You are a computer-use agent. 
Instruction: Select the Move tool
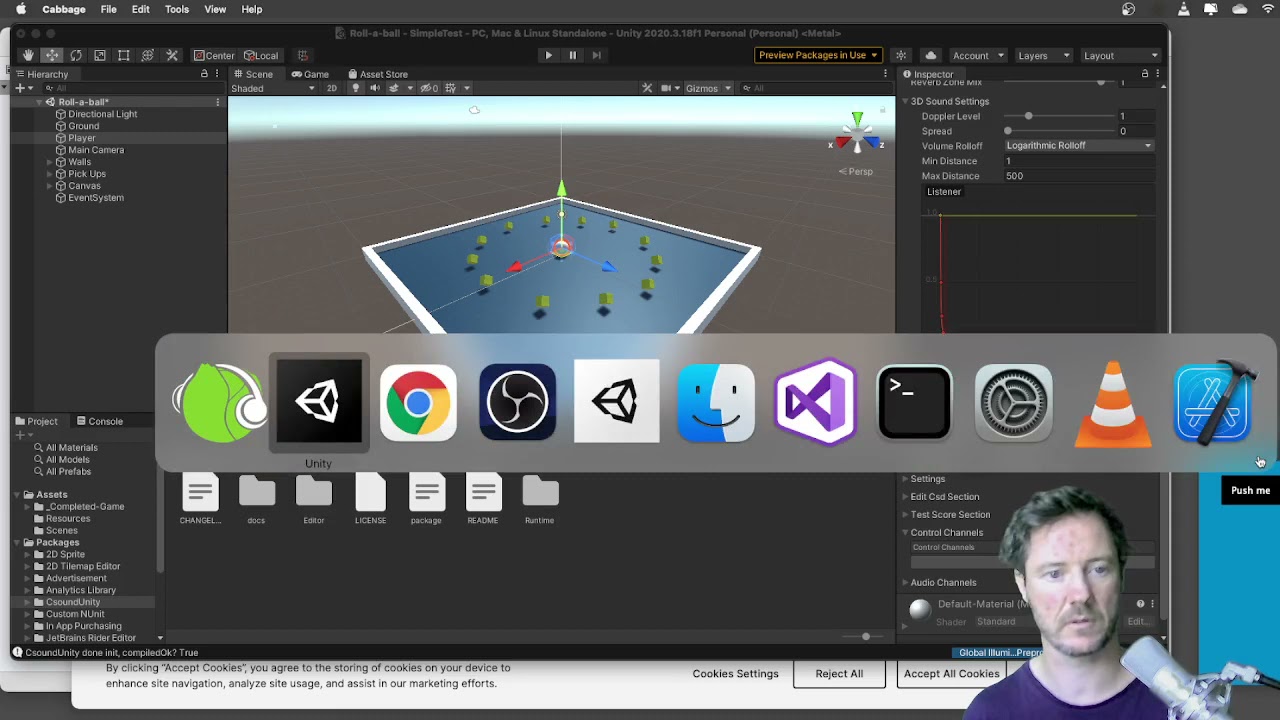[x=52, y=55]
